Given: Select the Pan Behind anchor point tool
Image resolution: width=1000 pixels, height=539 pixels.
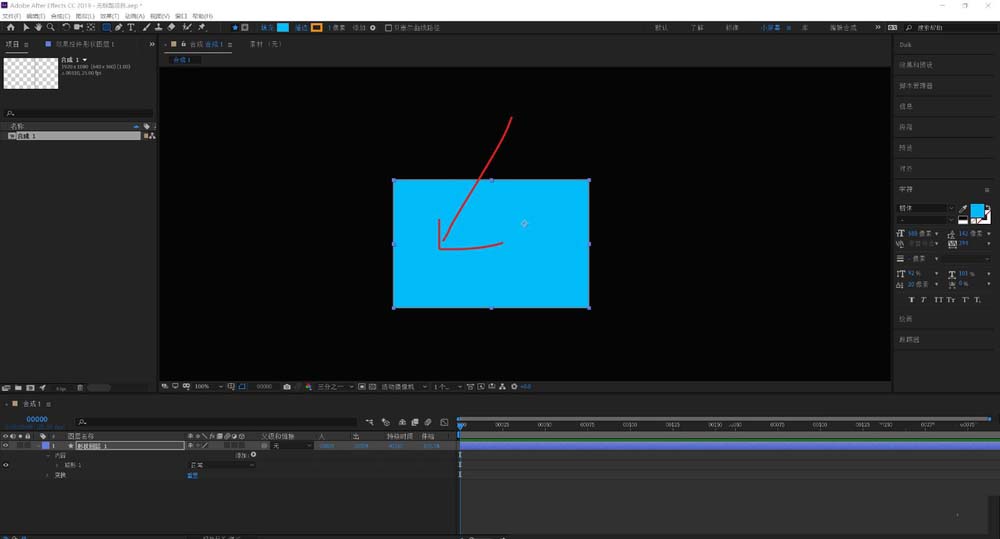Looking at the screenshot, I should (x=91, y=27).
